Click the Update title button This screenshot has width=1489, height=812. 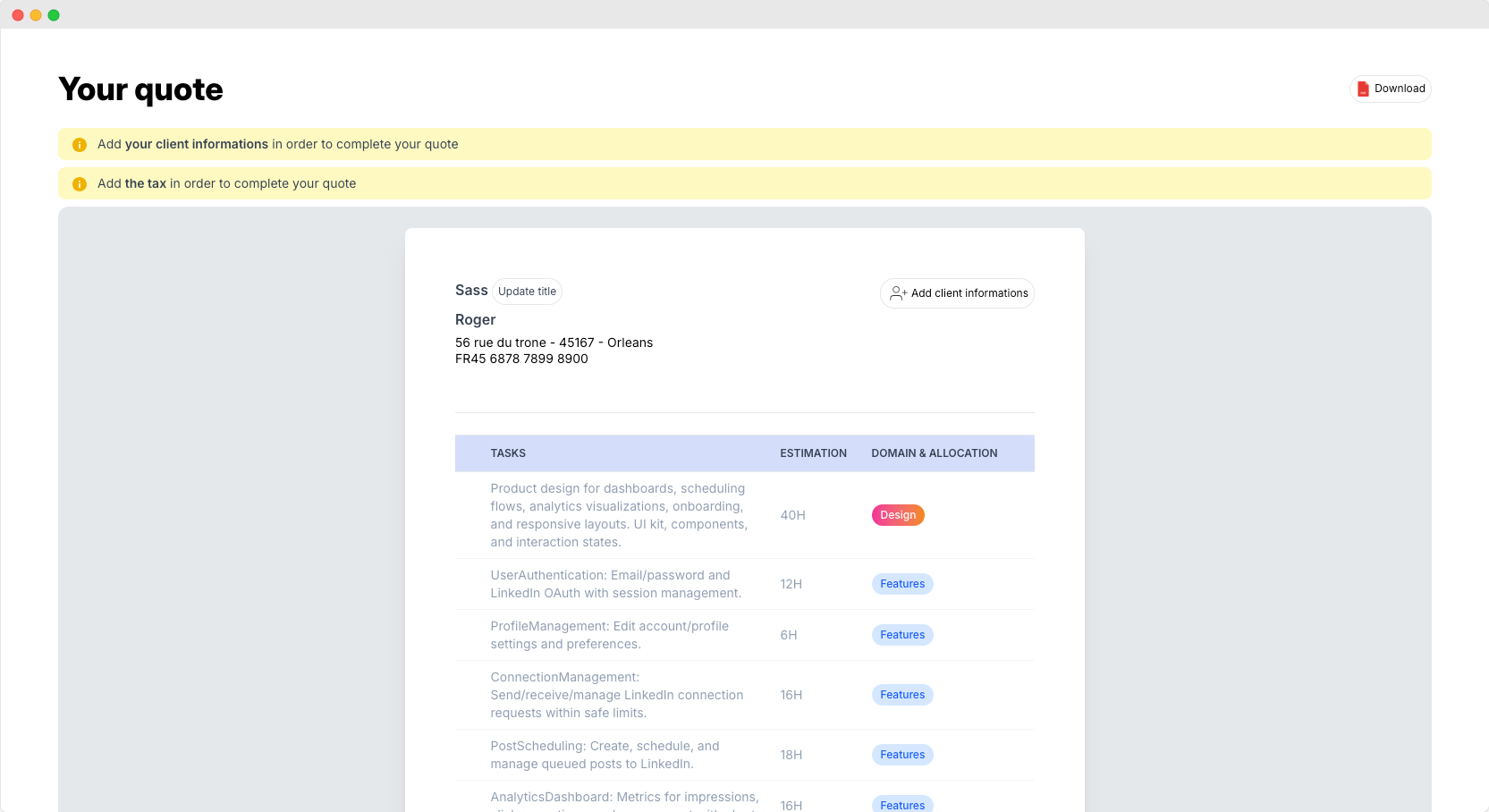click(527, 292)
